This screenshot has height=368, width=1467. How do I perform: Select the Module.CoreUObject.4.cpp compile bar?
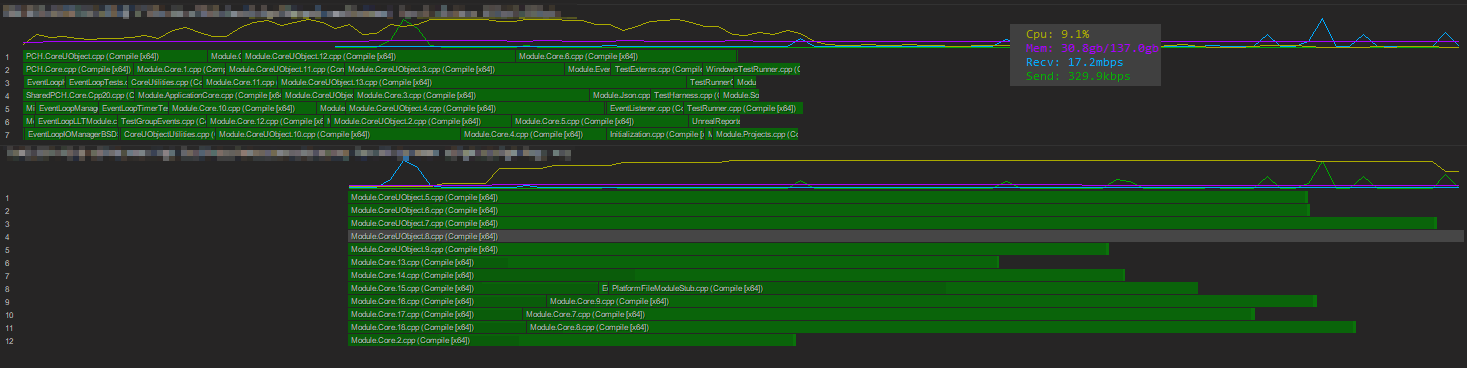tap(475, 108)
